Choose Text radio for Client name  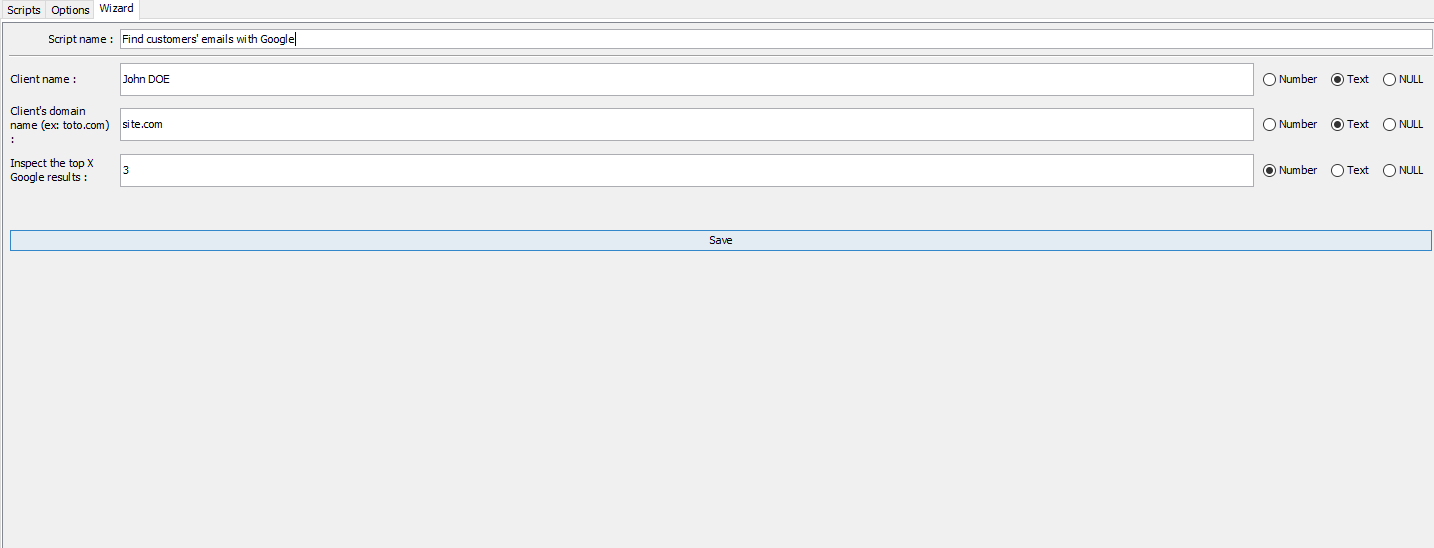tap(1349, 79)
